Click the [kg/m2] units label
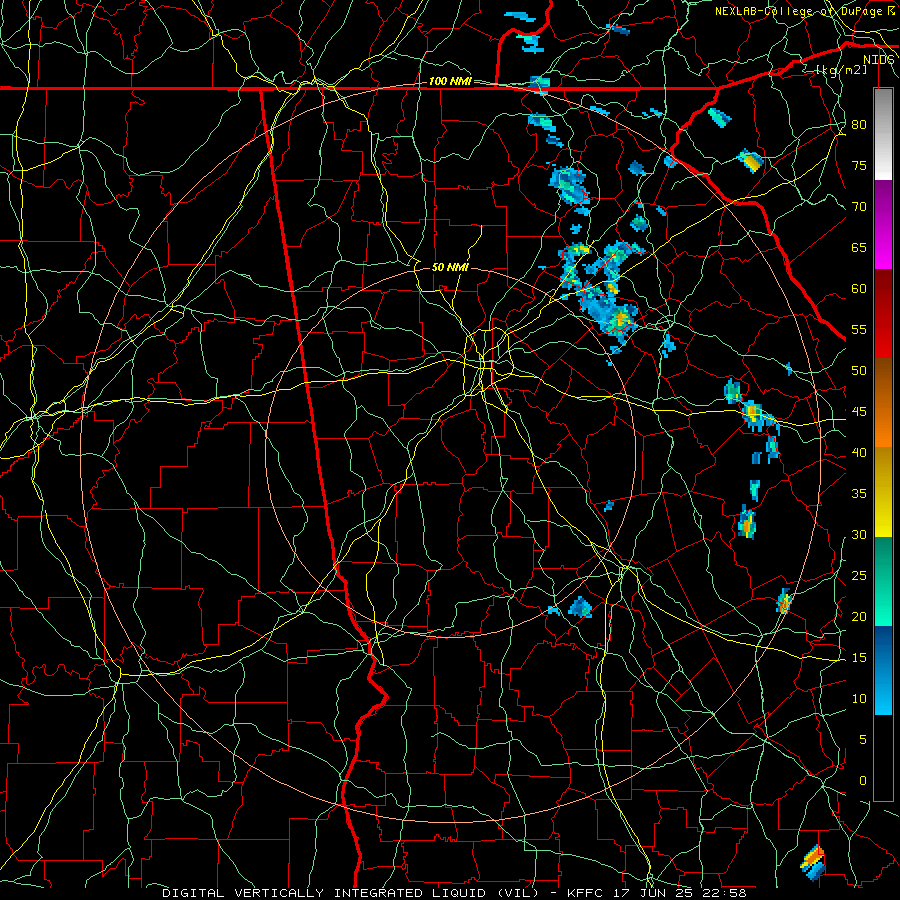Image resolution: width=900 pixels, height=900 pixels. pos(841,69)
